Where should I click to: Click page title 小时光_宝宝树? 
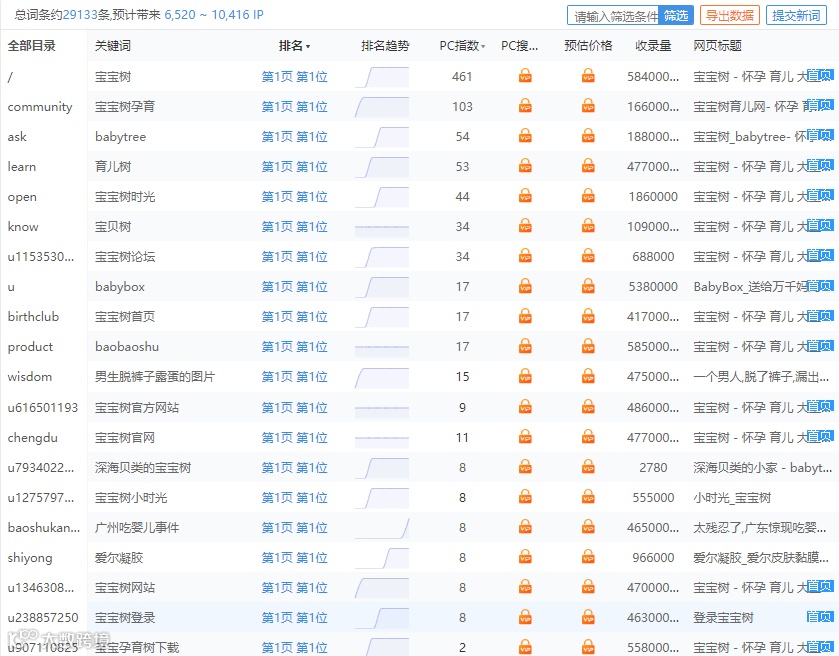click(x=732, y=498)
